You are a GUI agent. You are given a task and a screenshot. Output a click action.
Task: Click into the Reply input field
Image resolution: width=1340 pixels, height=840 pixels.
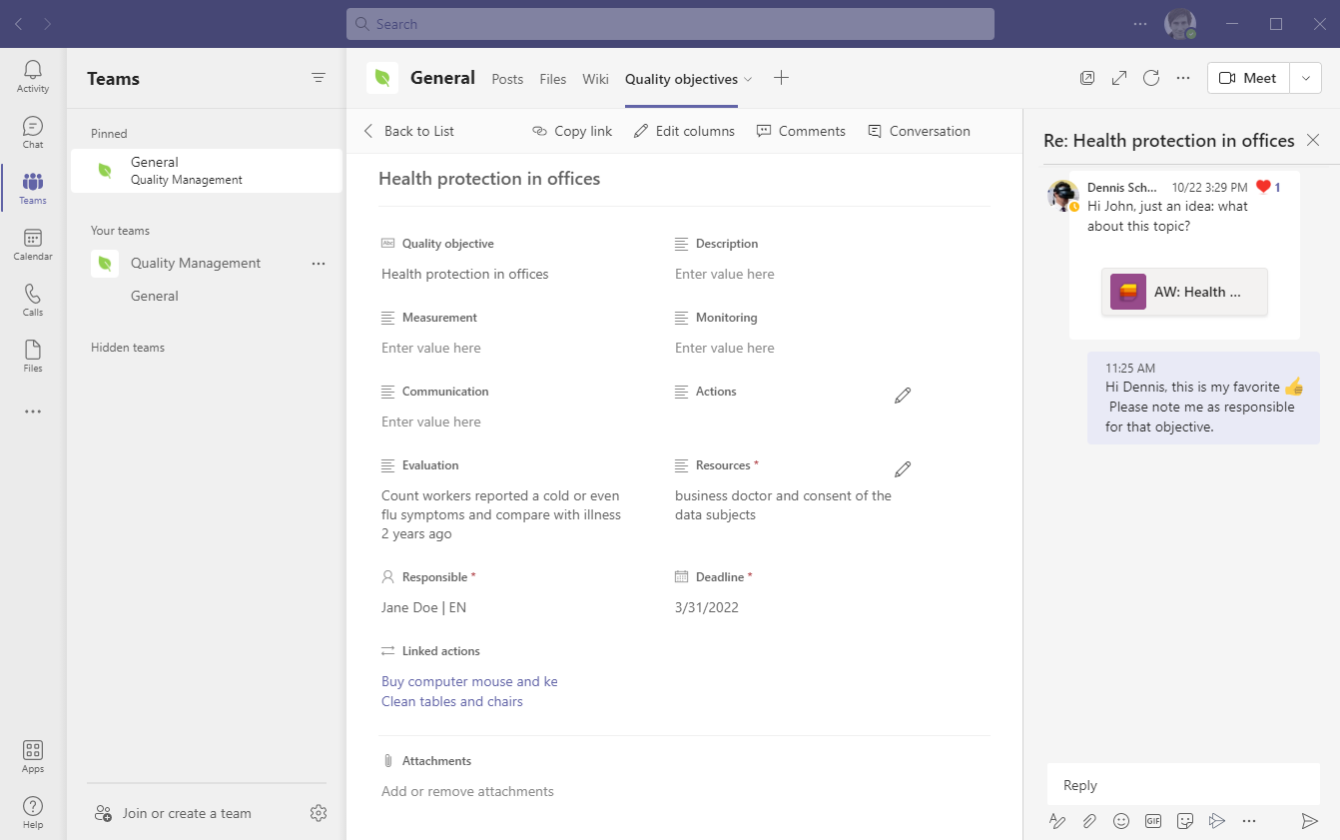tap(1183, 785)
